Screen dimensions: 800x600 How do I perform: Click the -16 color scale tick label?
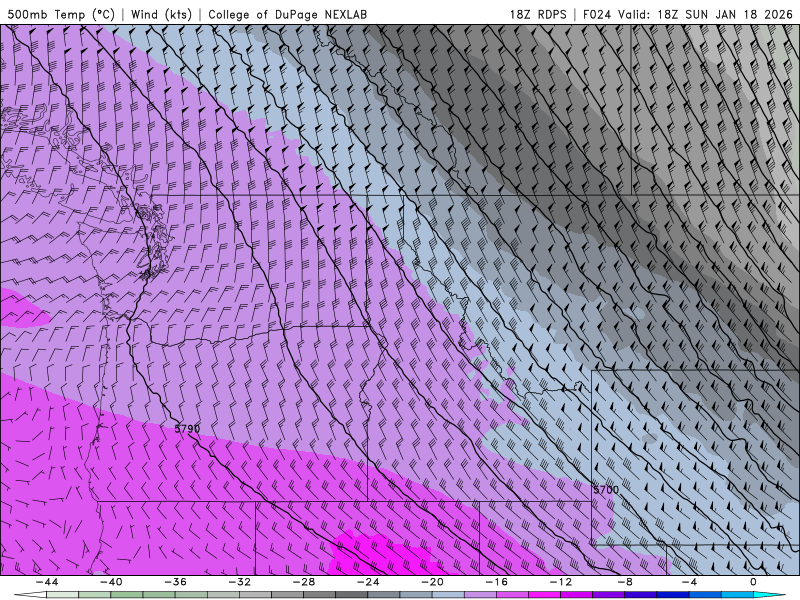(x=496, y=582)
